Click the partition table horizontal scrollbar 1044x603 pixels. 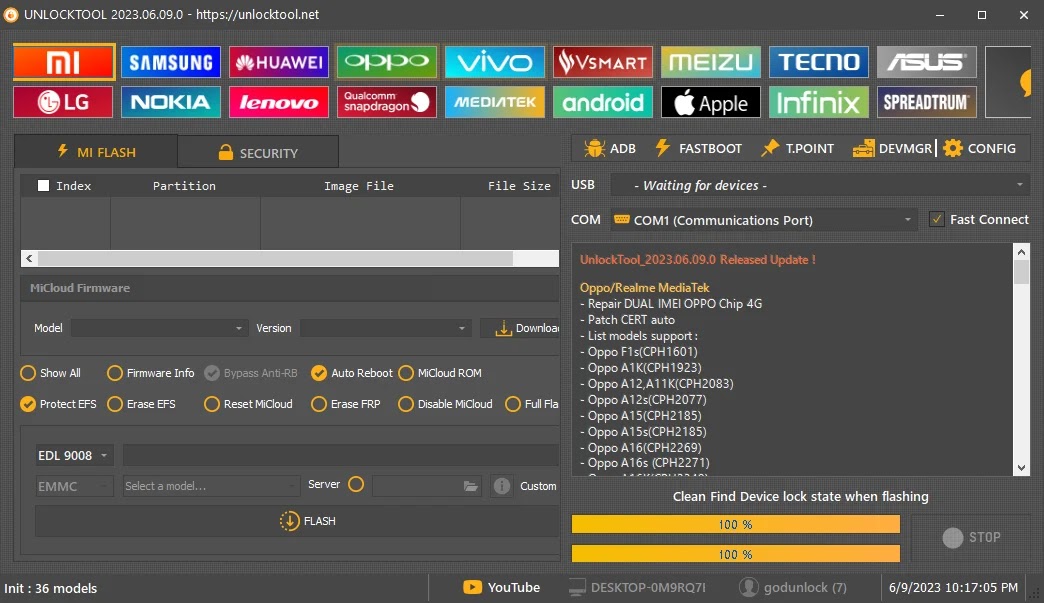click(290, 258)
